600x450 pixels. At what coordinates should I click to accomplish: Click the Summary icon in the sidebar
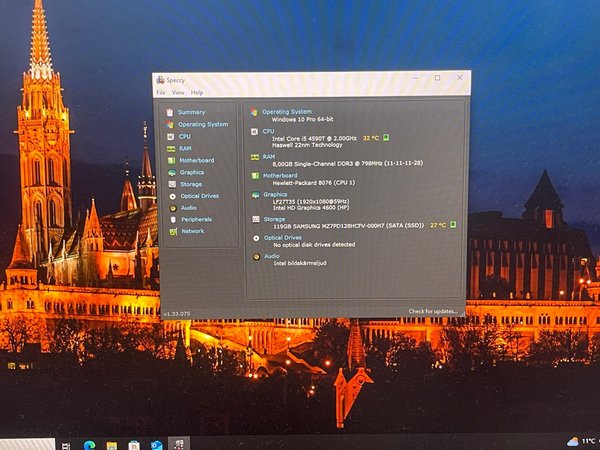click(171, 112)
